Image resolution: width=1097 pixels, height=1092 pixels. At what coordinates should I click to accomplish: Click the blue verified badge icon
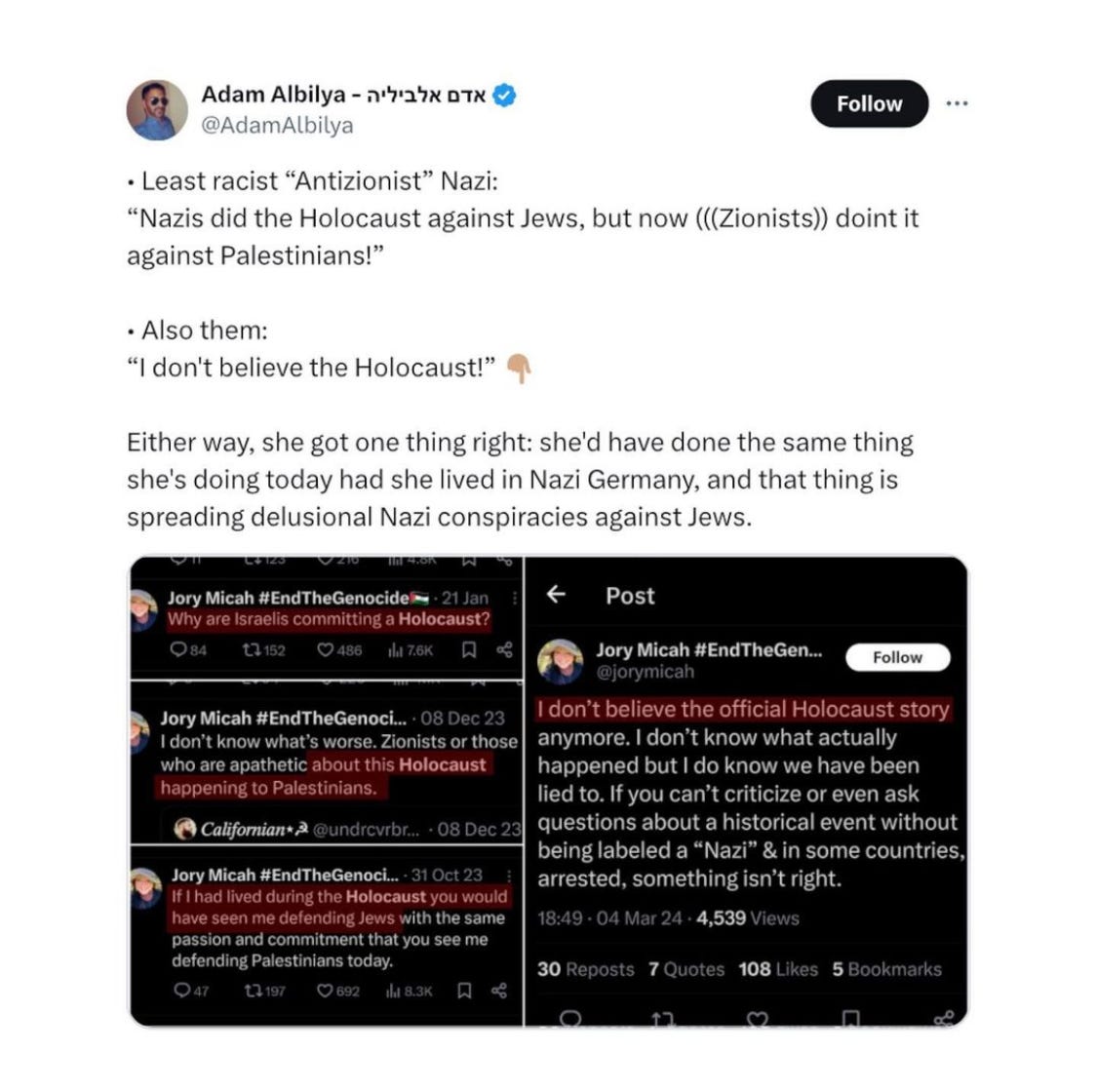504,95
